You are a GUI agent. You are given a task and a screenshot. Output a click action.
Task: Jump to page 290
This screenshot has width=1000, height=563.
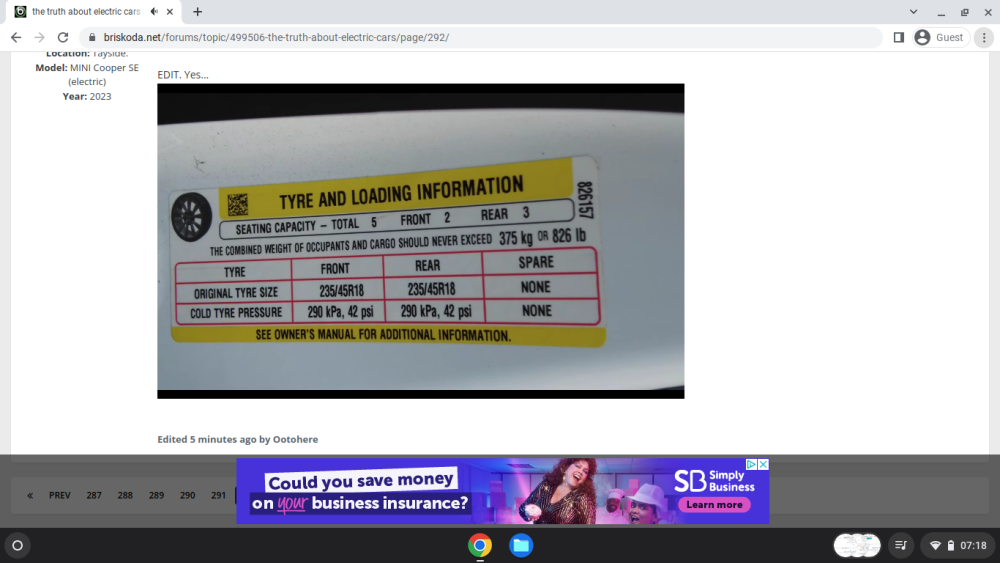pos(188,495)
